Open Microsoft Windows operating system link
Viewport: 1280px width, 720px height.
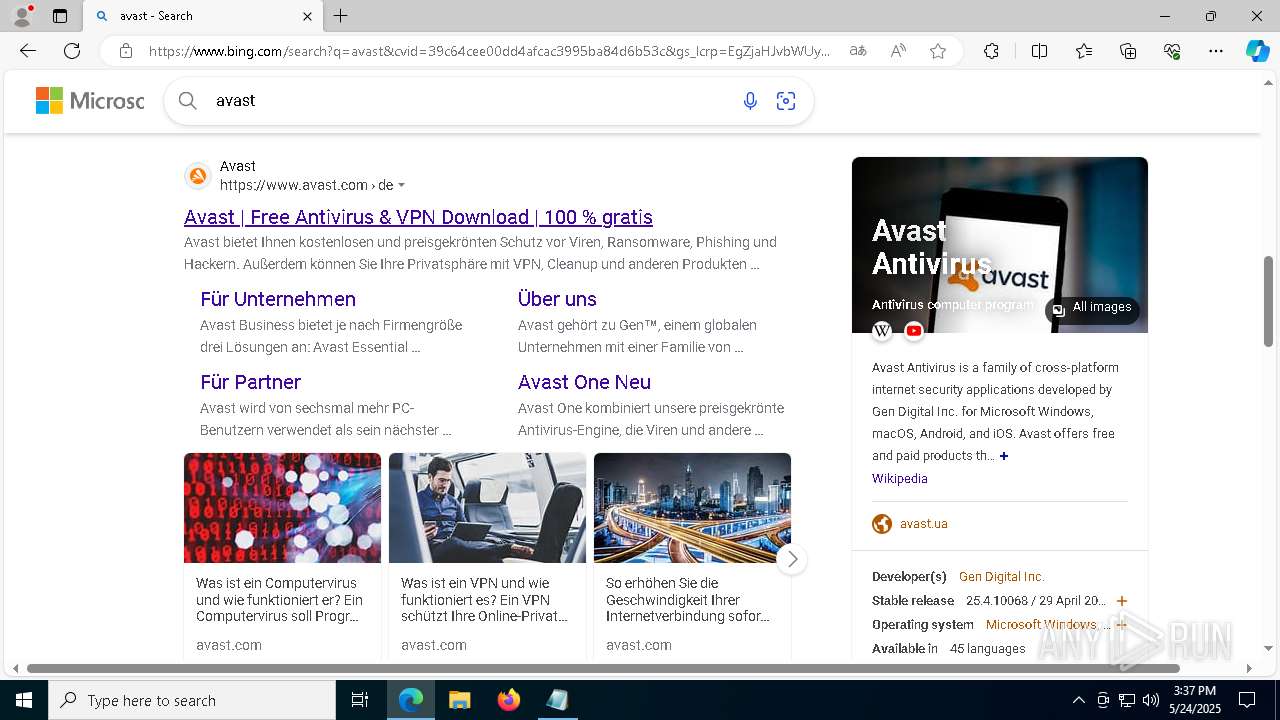coord(1041,625)
